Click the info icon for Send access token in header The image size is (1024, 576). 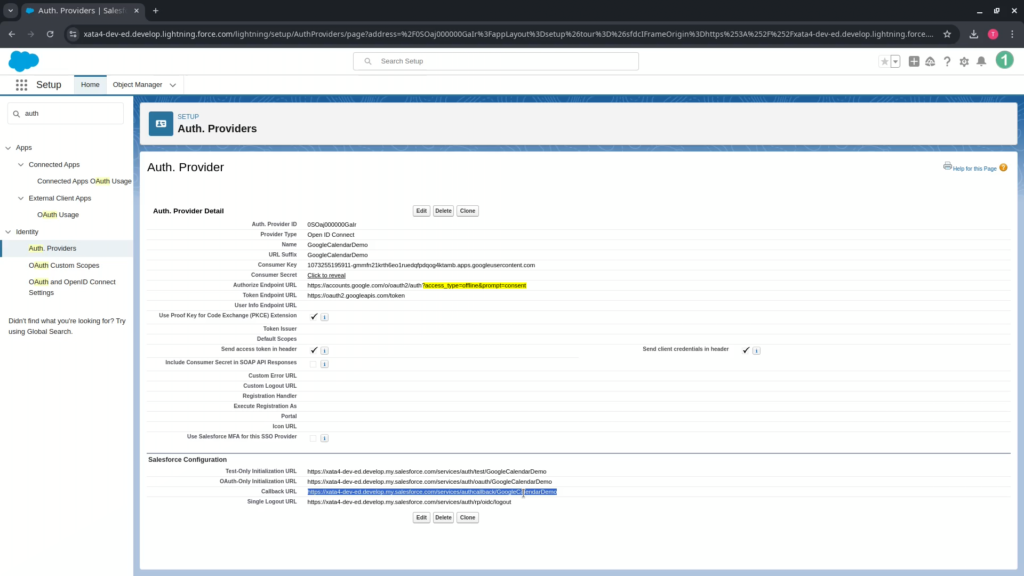325,351
